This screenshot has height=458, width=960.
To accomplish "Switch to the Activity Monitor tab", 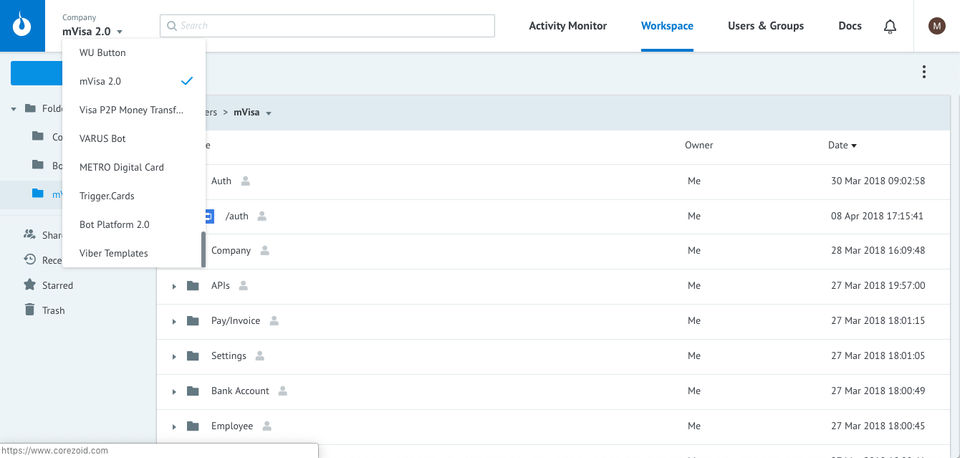I will click(x=567, y=26).
